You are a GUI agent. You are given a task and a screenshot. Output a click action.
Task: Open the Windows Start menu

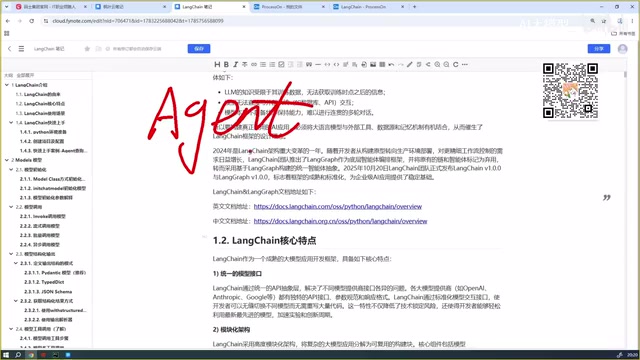point(6,355)
